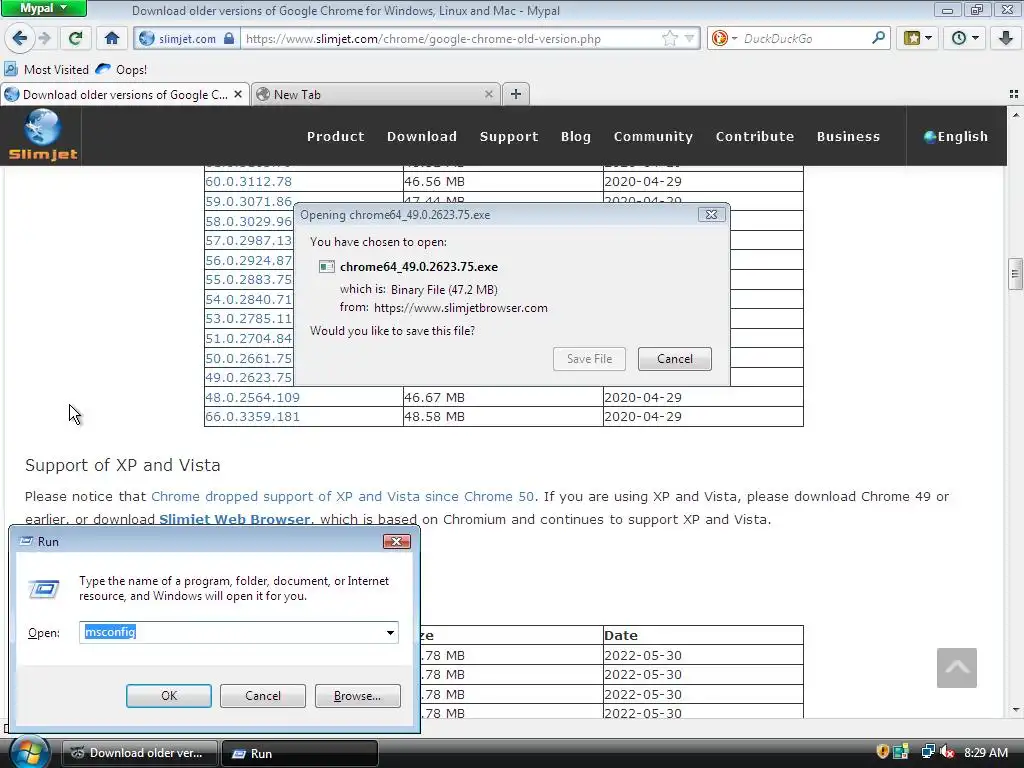
Task: Open the bookmarks menu button
Action: point(918,39)
